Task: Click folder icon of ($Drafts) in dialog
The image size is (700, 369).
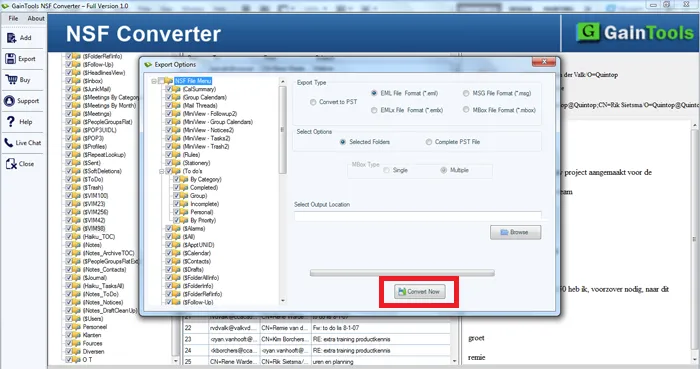Action: [177, 270]
